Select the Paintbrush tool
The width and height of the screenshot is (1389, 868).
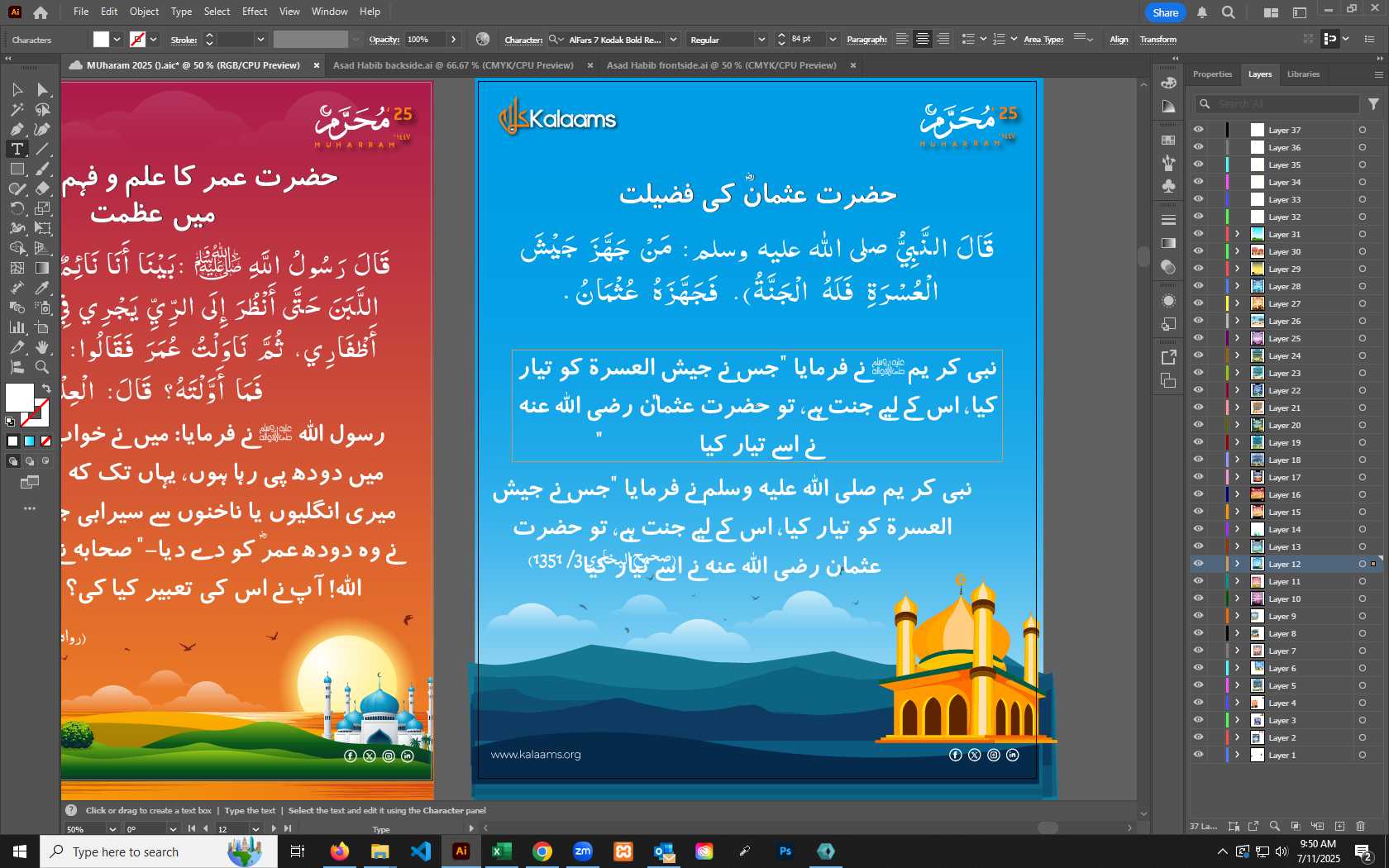43,169
